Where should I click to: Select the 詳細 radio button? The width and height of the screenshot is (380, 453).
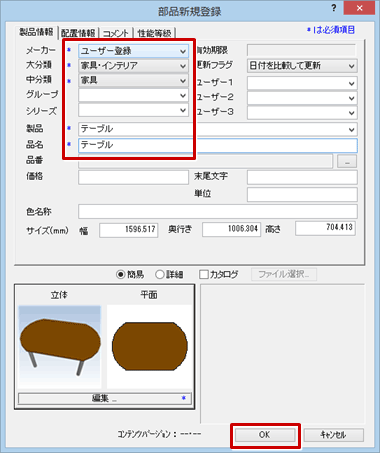pyautogui.click(x=160, y=275)
